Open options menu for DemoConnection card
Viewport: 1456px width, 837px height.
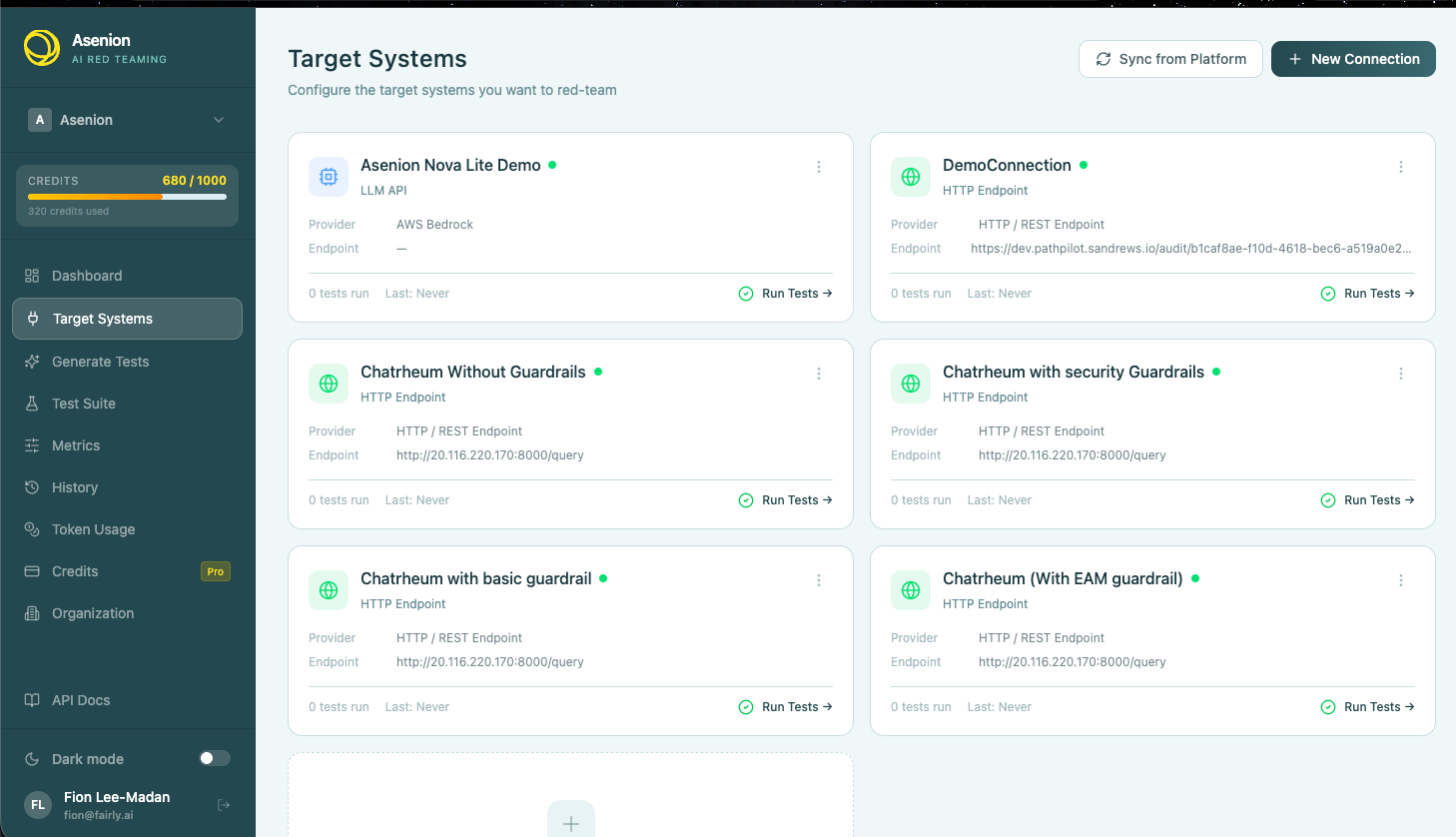pos(1401,167)
